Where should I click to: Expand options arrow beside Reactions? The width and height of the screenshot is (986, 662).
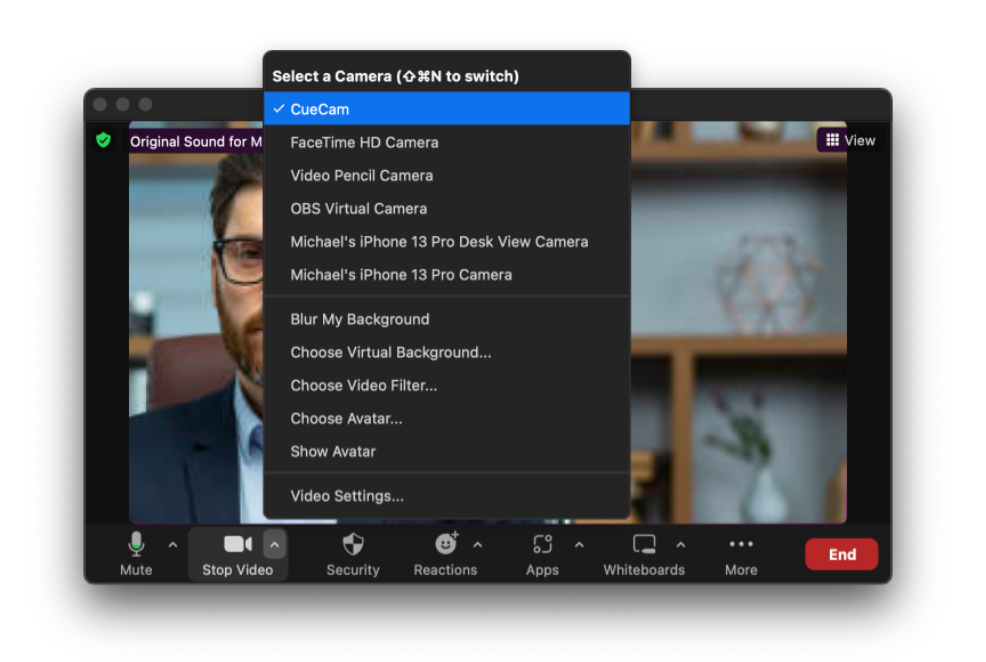click(478, 545)
